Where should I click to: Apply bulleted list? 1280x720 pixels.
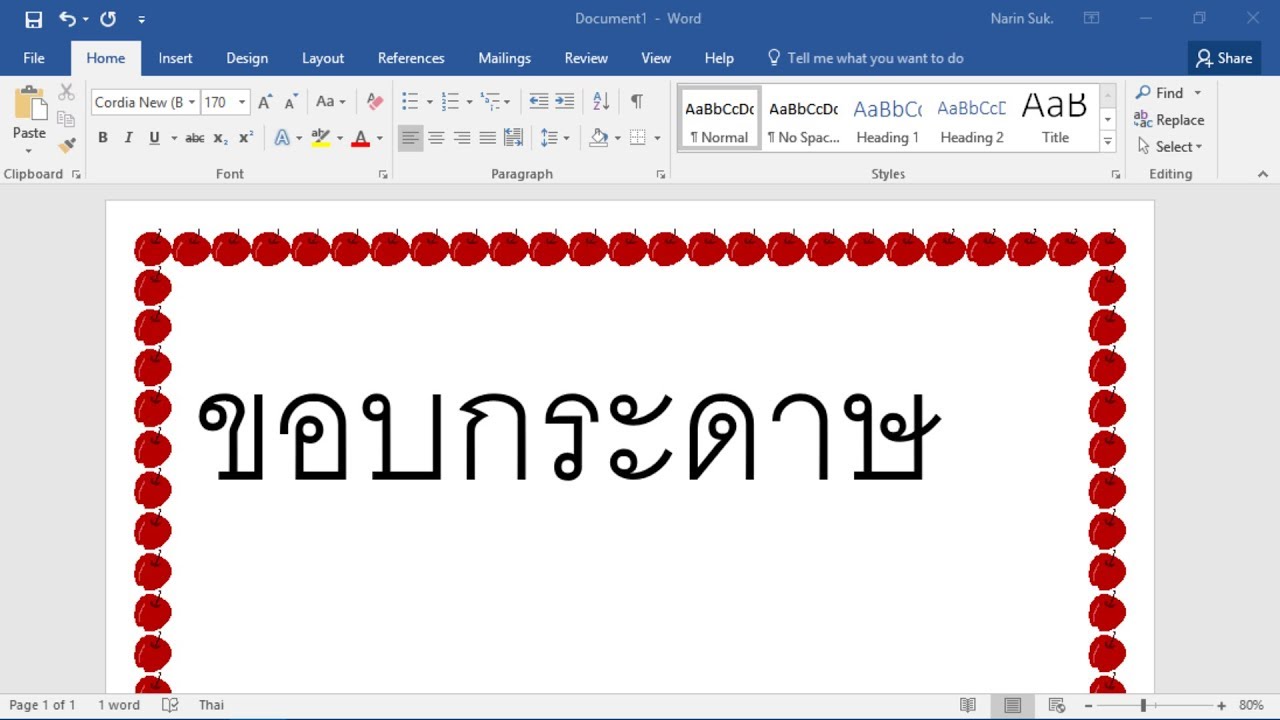coord(410,102)
